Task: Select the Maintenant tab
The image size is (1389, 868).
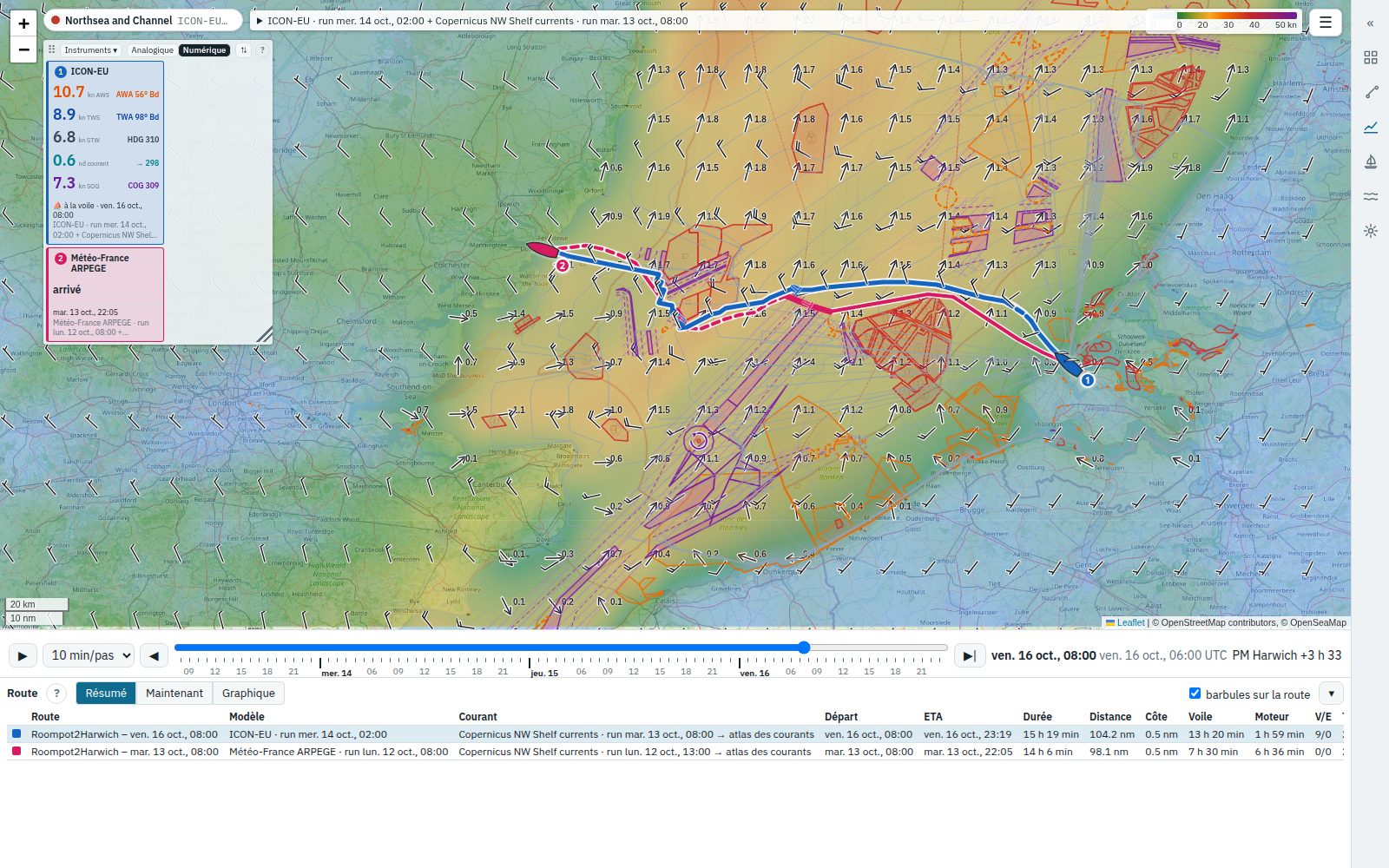Action: pyautogui.click(x=174, y=693)
